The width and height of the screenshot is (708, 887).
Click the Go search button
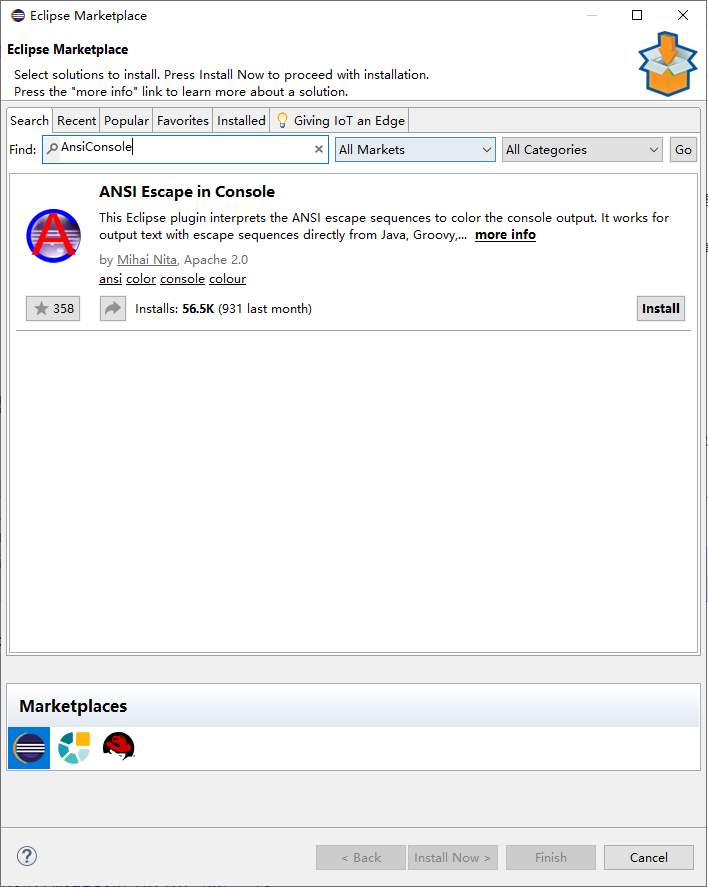click(x=683, y=150)
